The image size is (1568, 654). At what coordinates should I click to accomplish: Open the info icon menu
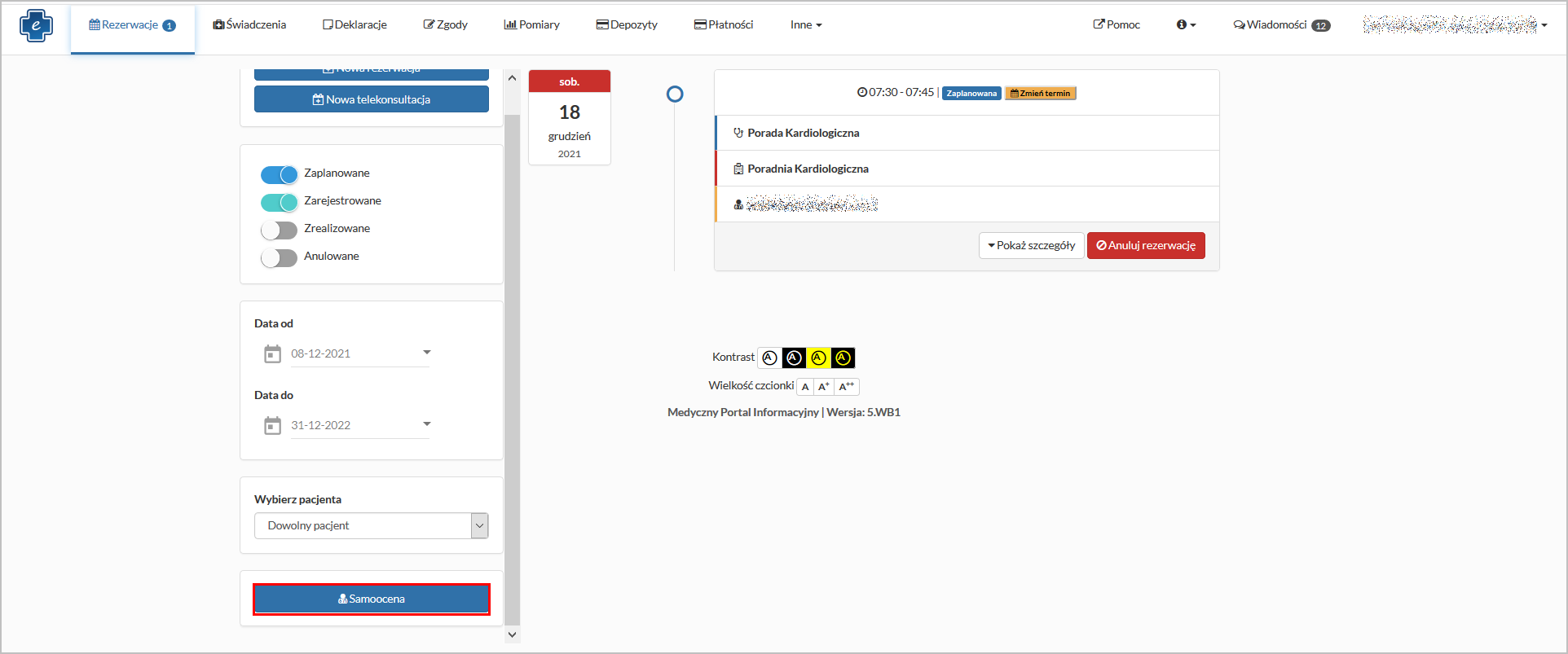tap(1186, 25)
